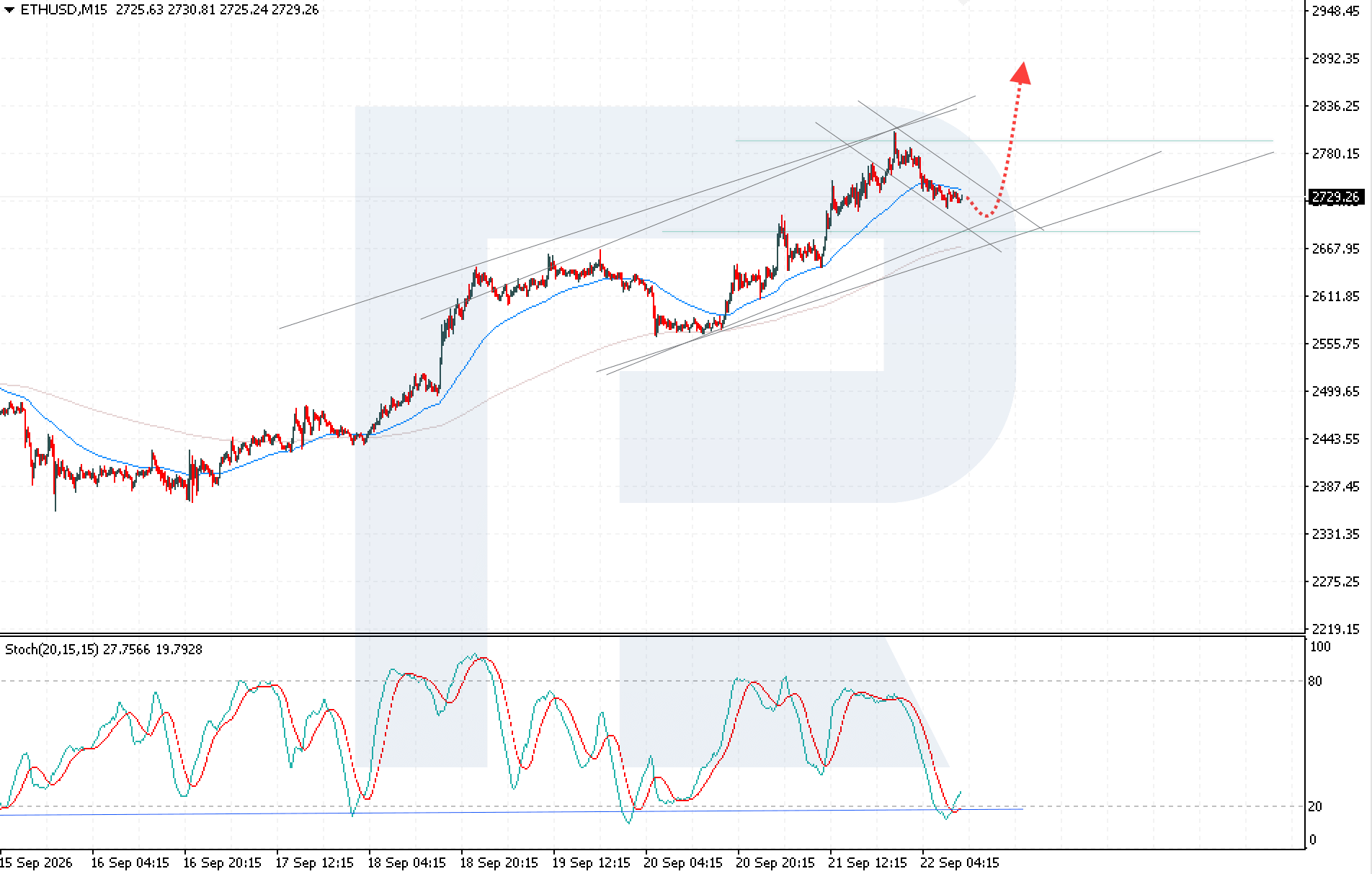Click the 15 Sep 2026 date label
1372x874 pixels.
point(36,862)
